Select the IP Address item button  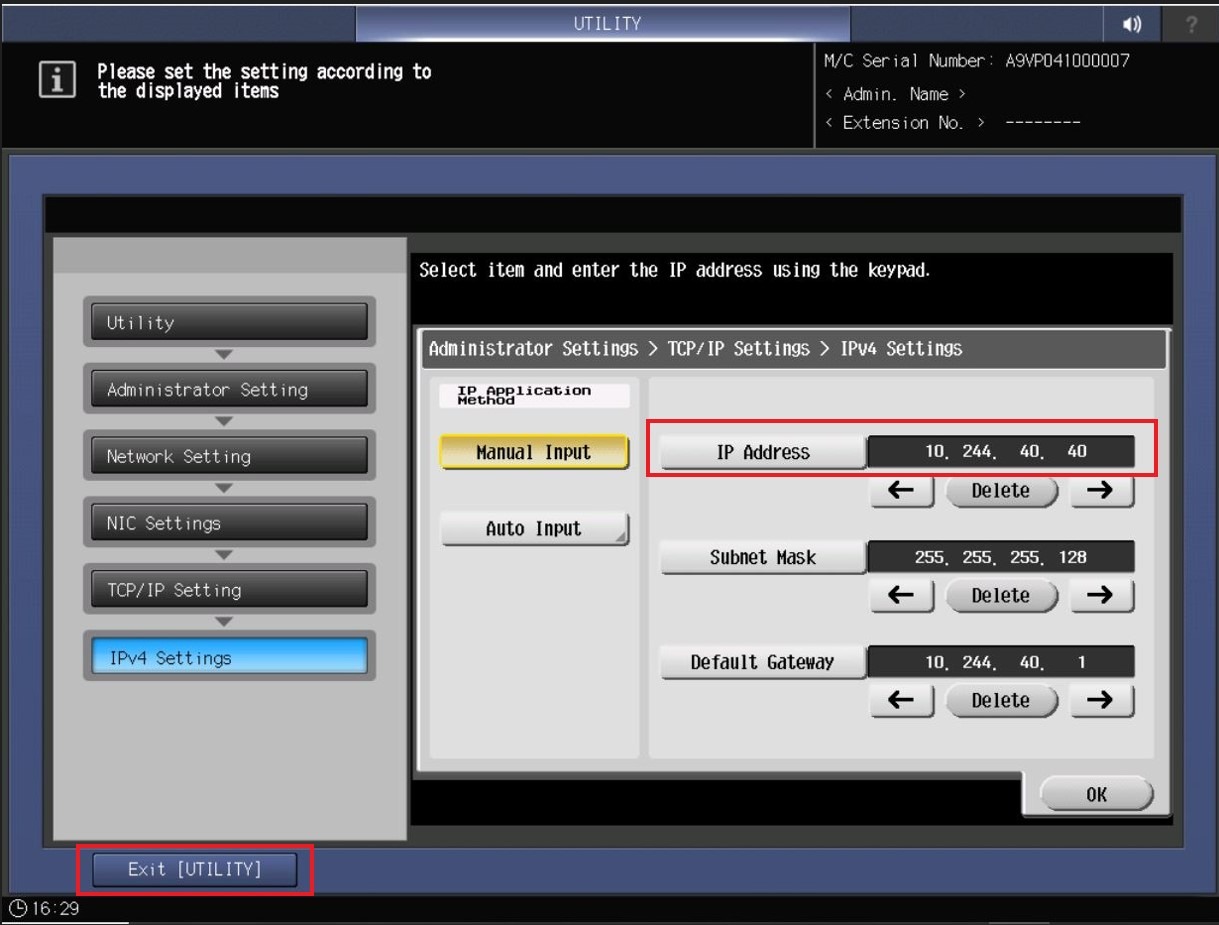pyautogui.click(x=762, y=452)
